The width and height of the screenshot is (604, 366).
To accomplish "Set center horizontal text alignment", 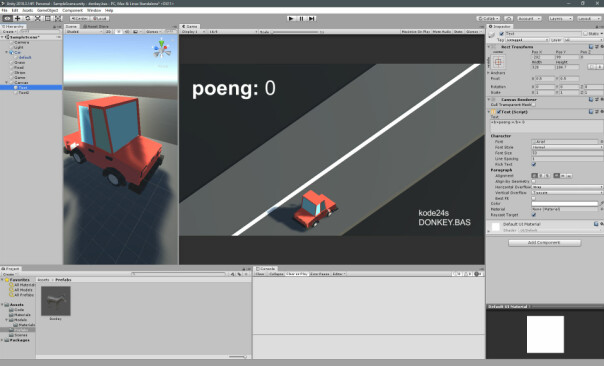I will click(x=541, y=176).
